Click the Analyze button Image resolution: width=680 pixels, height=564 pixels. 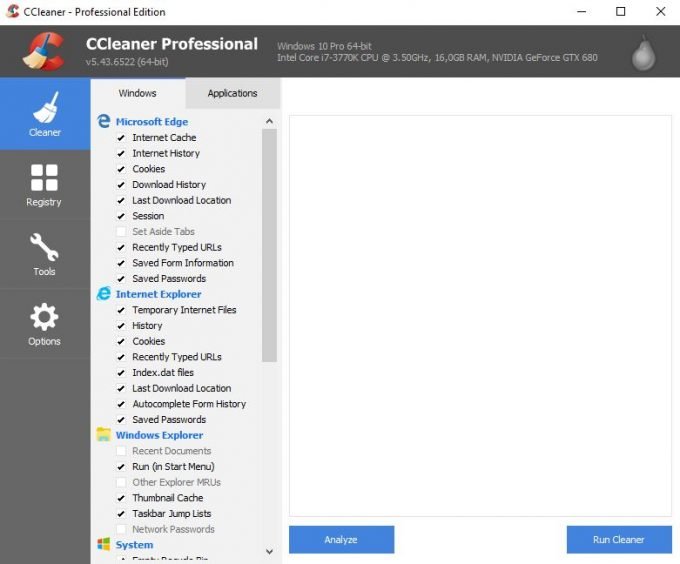(341, 540)
